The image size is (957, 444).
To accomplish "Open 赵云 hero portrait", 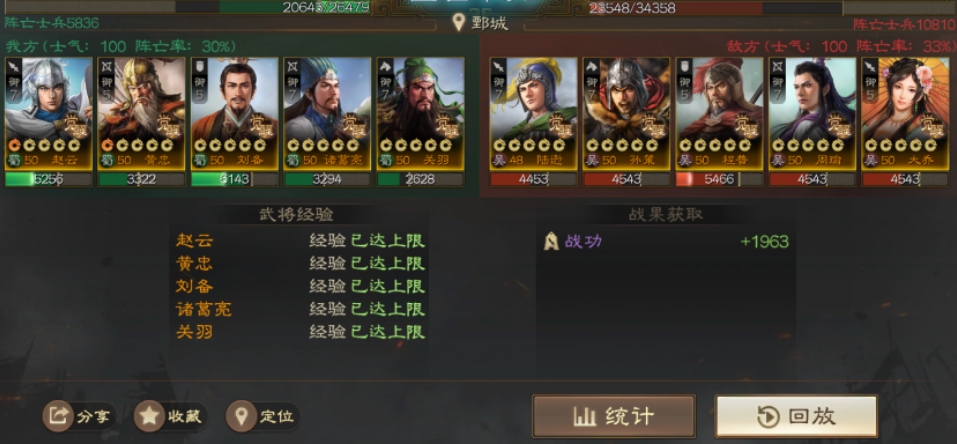I will [x=49, y=113].
